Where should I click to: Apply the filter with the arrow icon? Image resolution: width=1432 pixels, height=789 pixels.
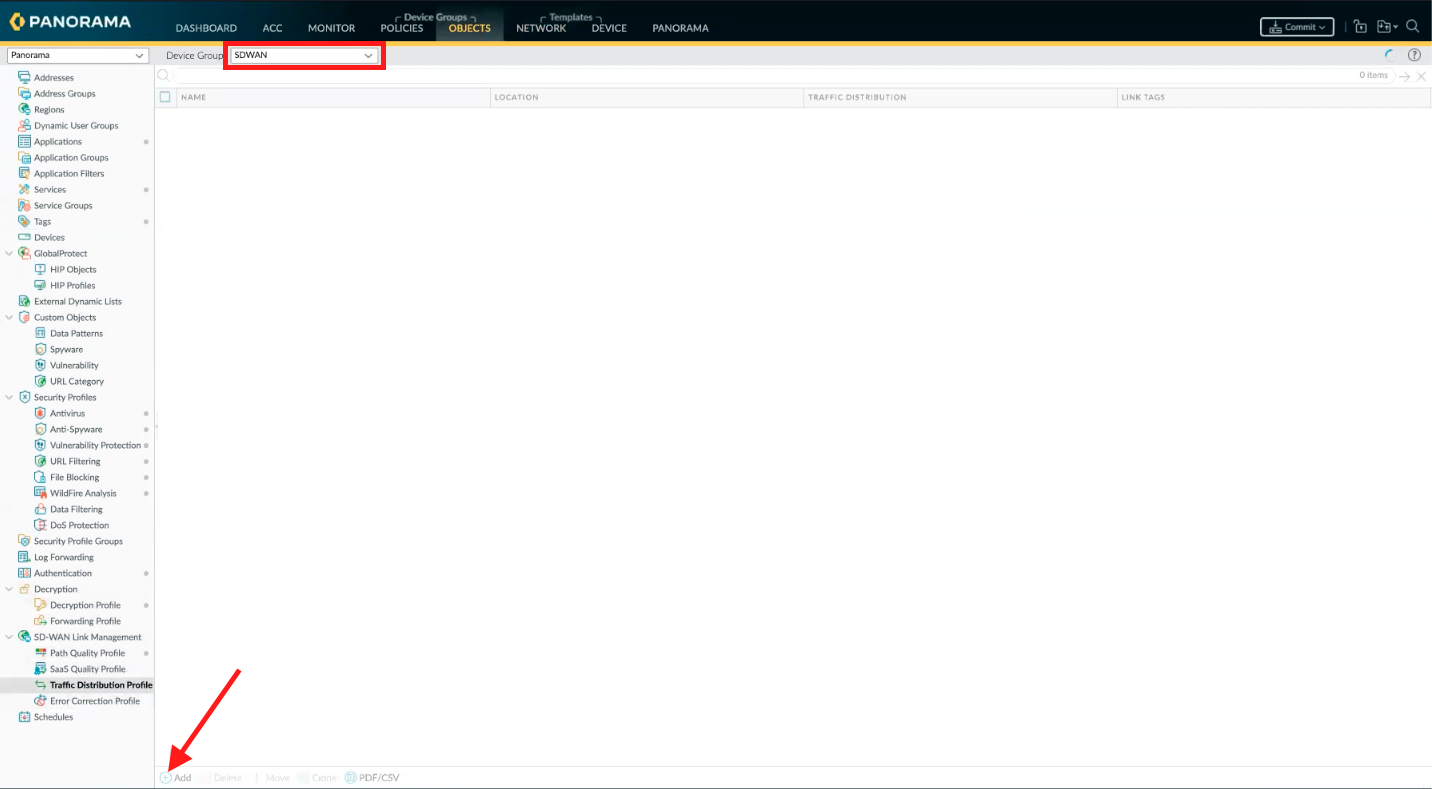coord(1404,76)
